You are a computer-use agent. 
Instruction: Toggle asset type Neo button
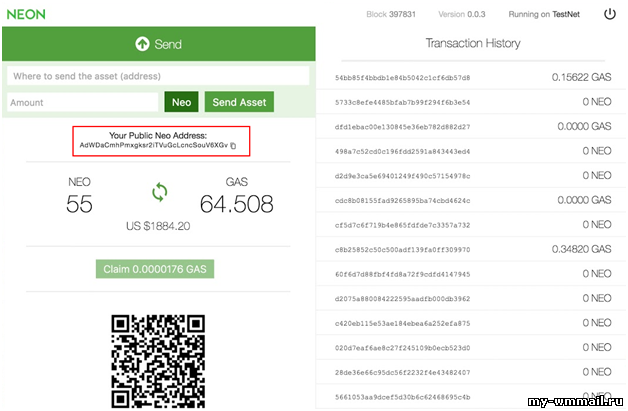181,102
